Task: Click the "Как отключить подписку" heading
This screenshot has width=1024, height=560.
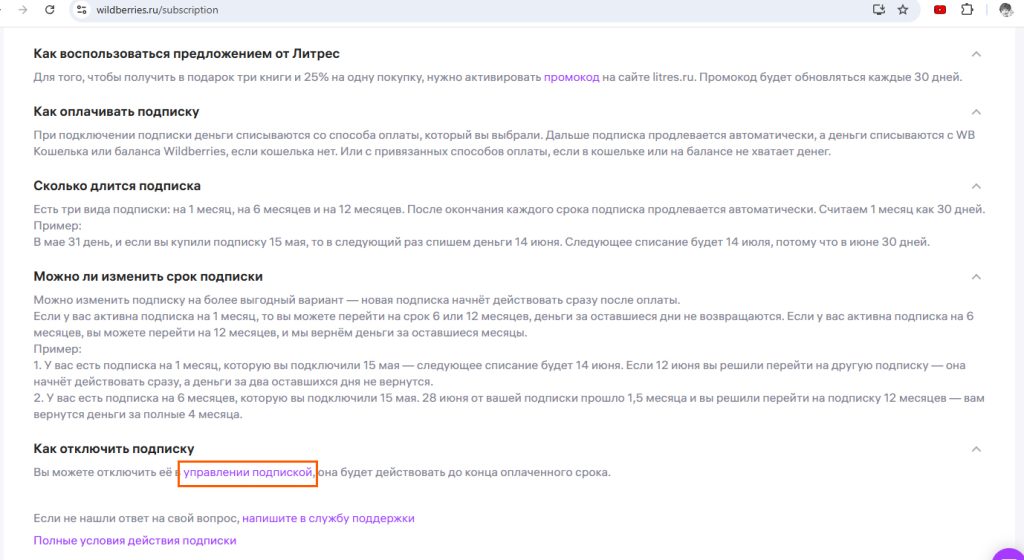Action: pos(114,449)
